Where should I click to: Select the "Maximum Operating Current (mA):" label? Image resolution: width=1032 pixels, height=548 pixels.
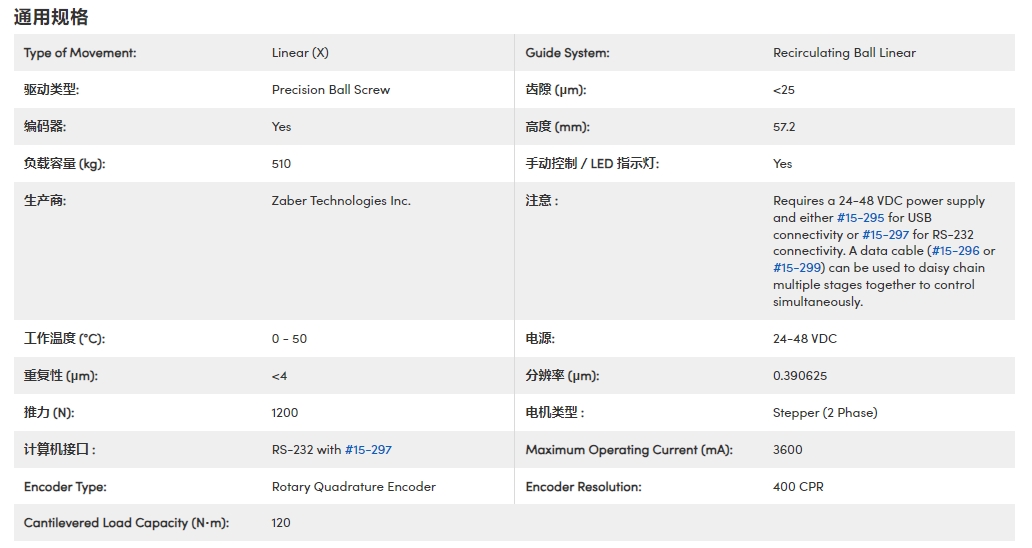(x=628, y=450)
